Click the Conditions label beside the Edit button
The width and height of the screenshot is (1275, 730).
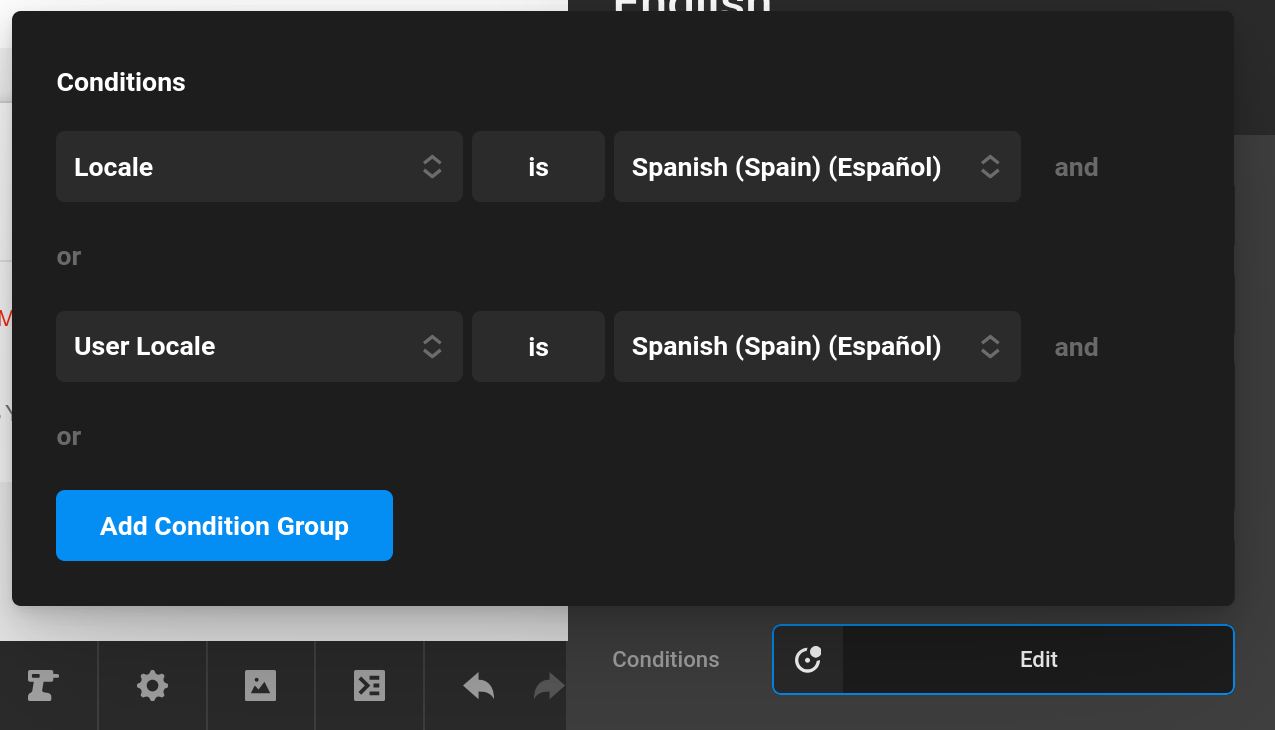(666, 659)
